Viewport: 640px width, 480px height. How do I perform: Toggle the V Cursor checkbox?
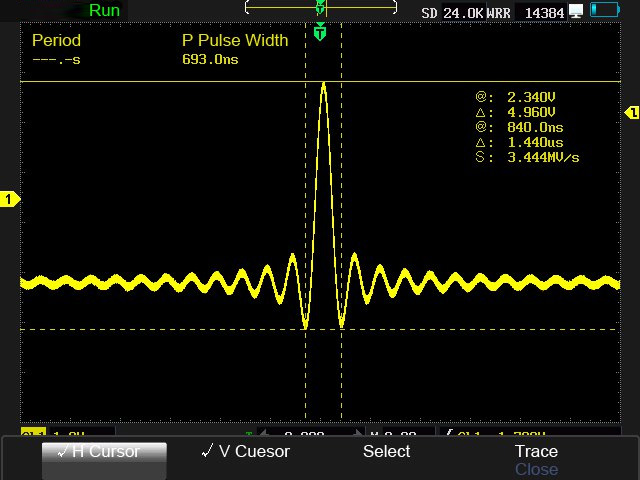(x=245, y=452)
